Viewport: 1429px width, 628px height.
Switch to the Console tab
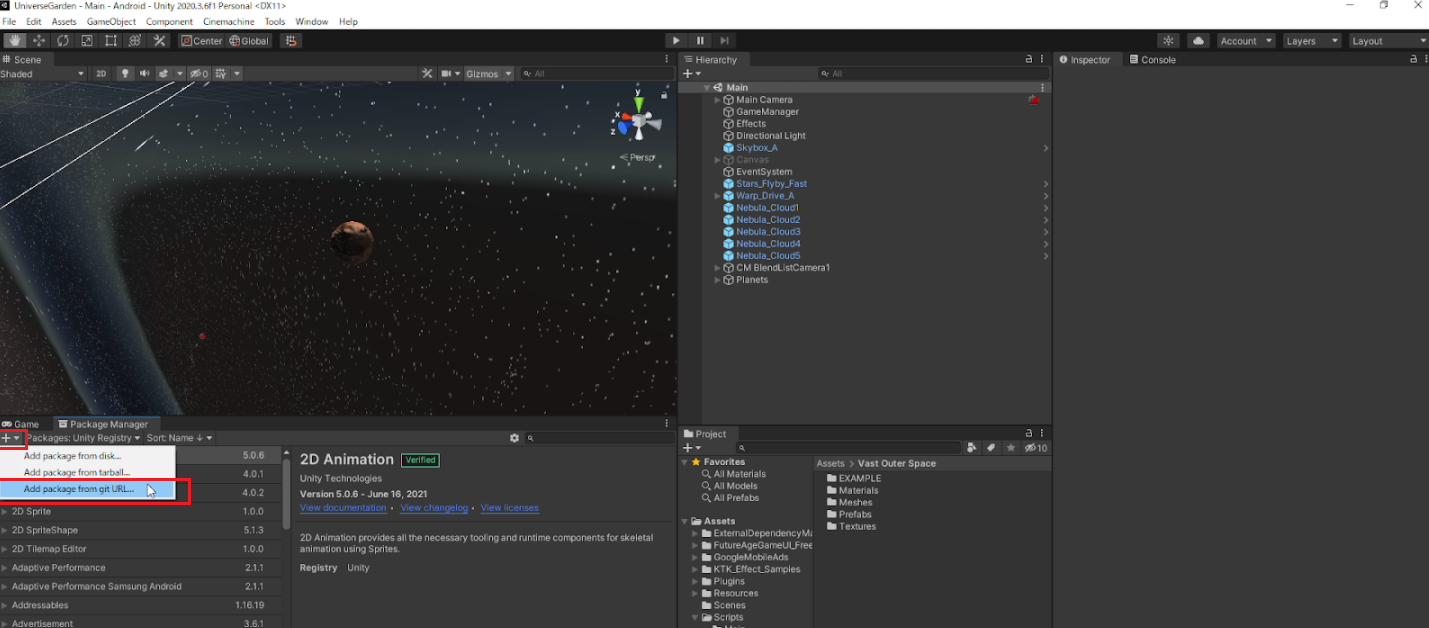1152,60
